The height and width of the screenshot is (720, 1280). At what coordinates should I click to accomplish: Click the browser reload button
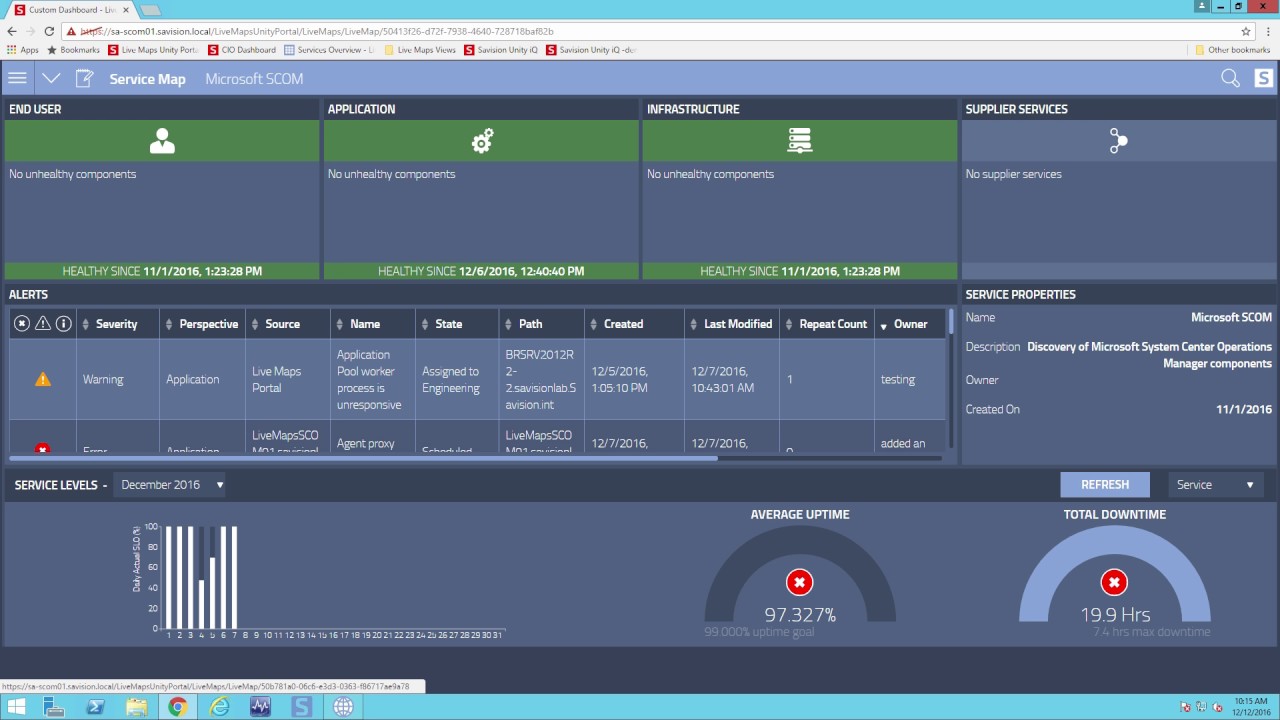(49, 31)
